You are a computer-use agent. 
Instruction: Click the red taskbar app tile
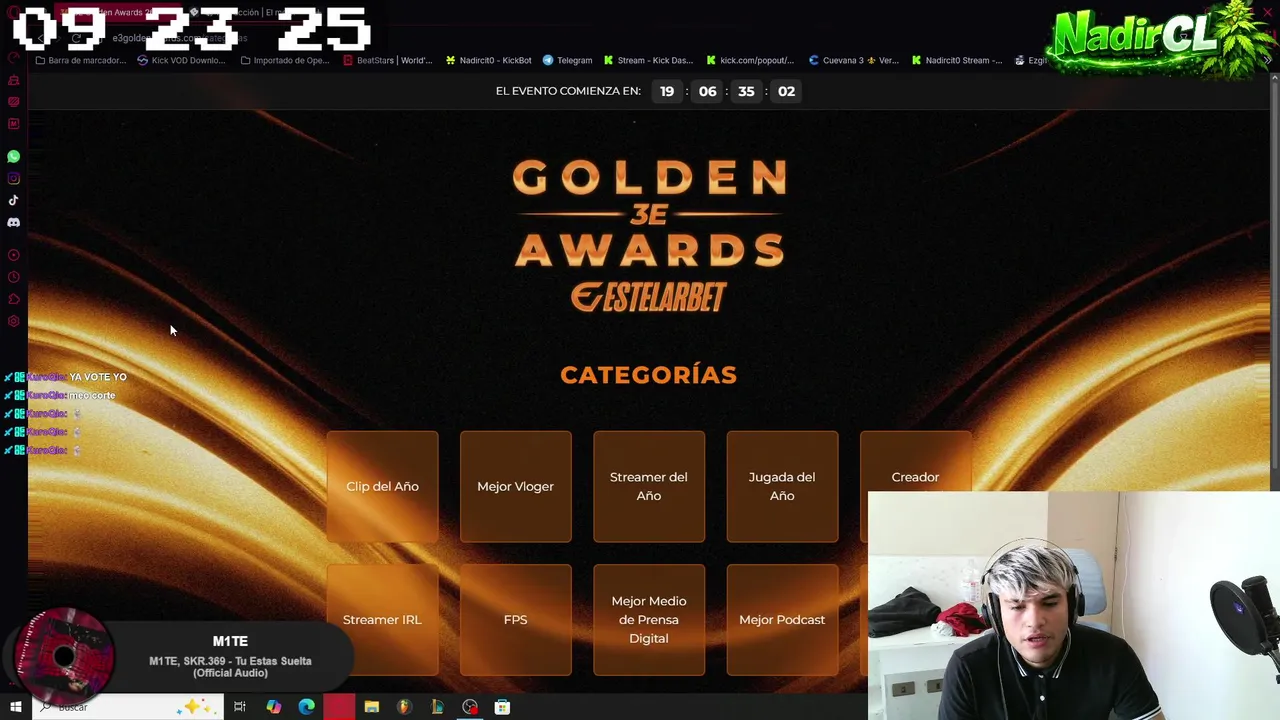pos(339,707)
